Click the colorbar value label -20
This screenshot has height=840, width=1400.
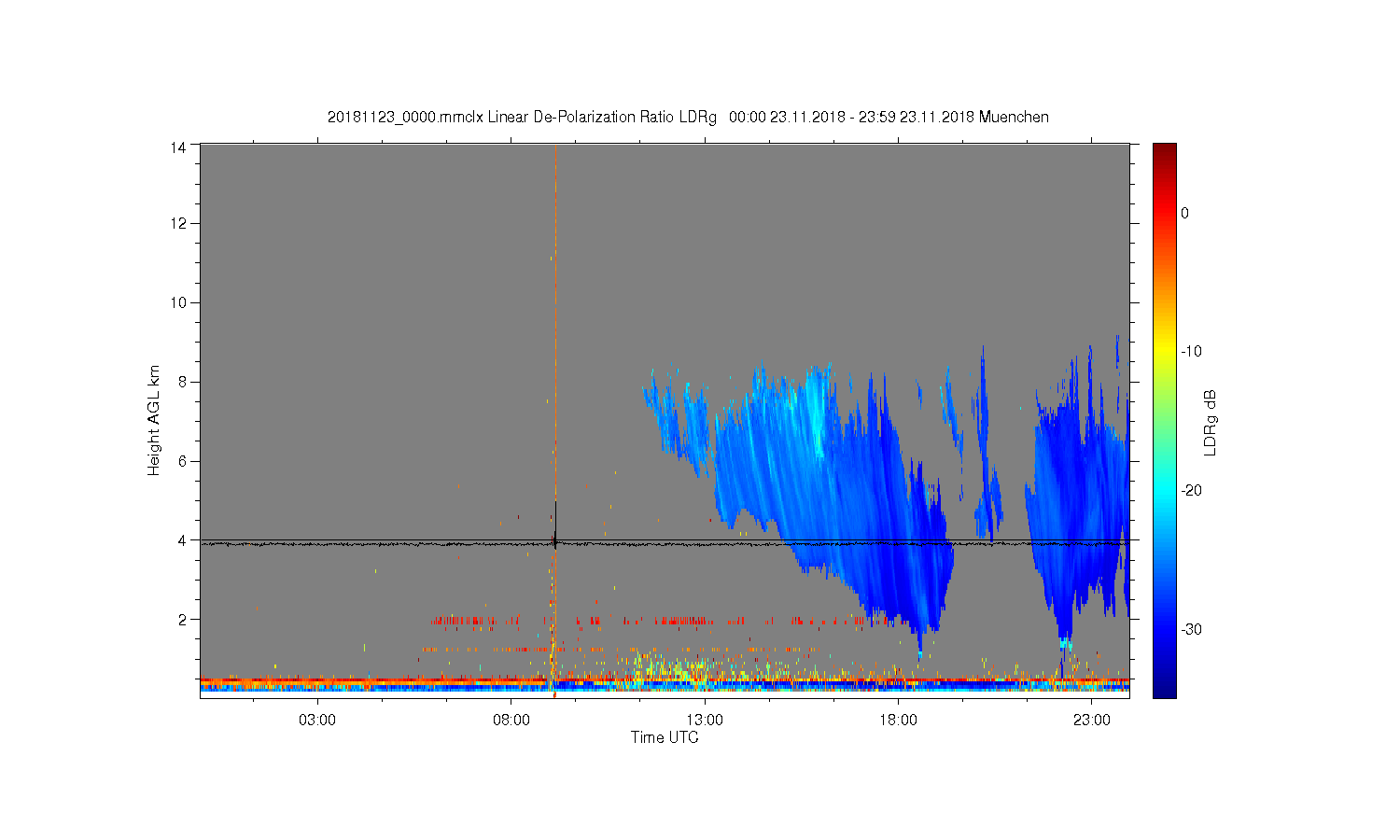coord(1191,491)
